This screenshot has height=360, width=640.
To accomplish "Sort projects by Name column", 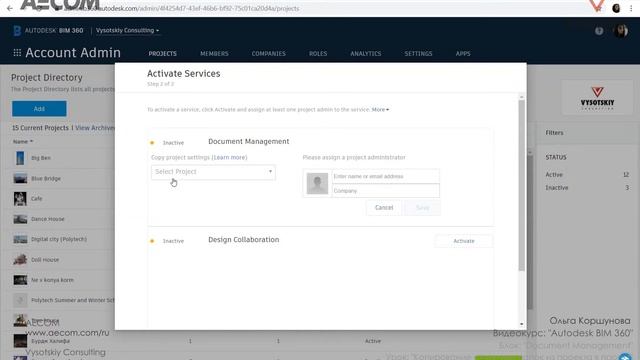I will (x=22, y=142).
